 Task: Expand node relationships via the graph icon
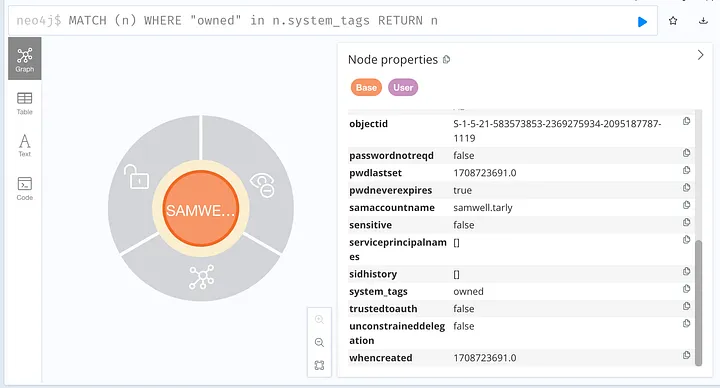[x=202, y=277]
